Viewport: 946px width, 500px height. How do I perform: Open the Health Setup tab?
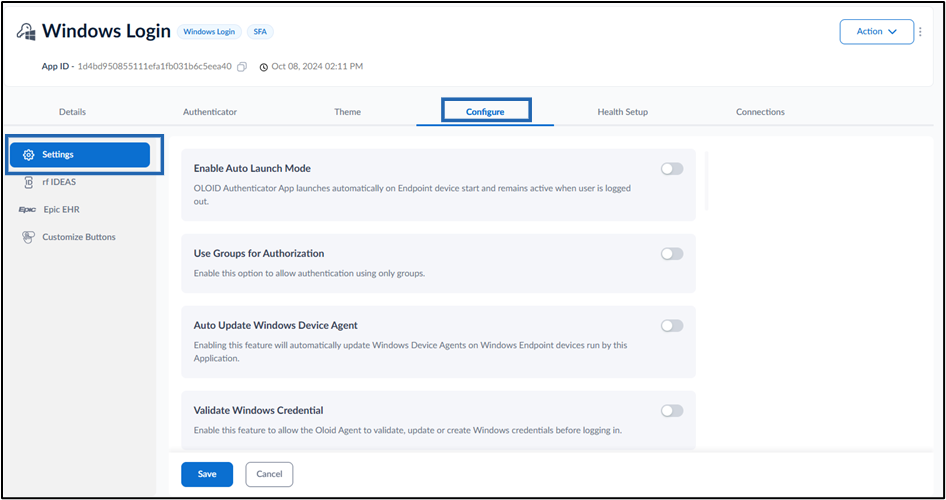(x=623, y=112)
